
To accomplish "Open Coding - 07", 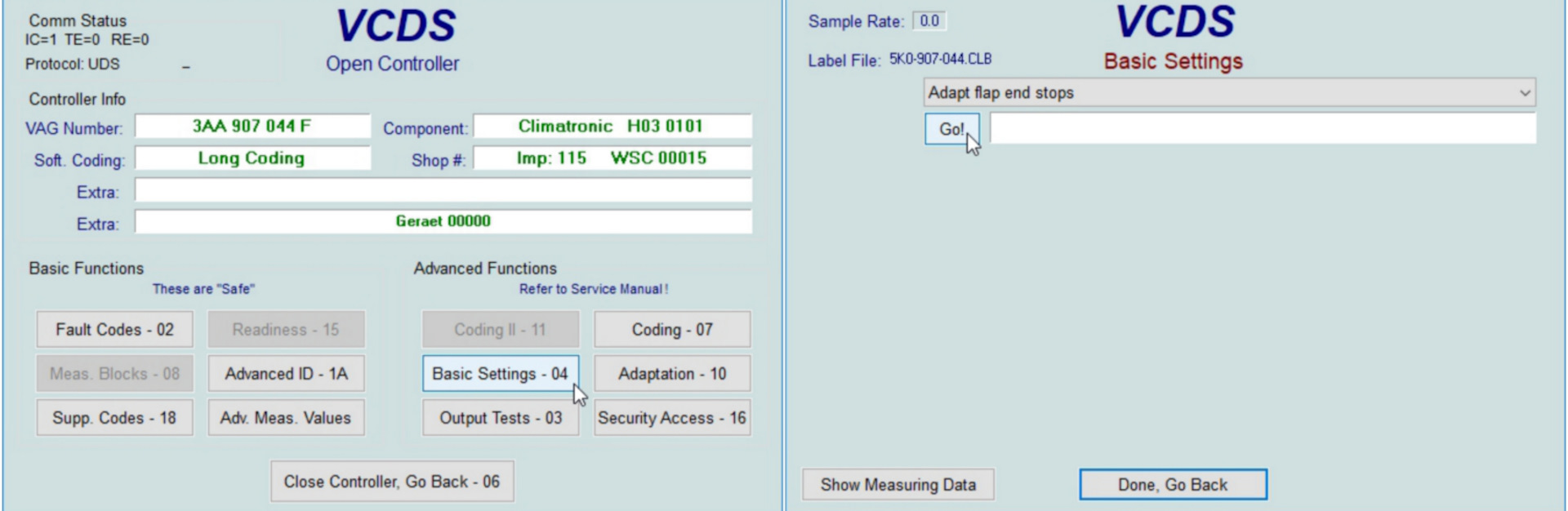I will coord(672,330).
